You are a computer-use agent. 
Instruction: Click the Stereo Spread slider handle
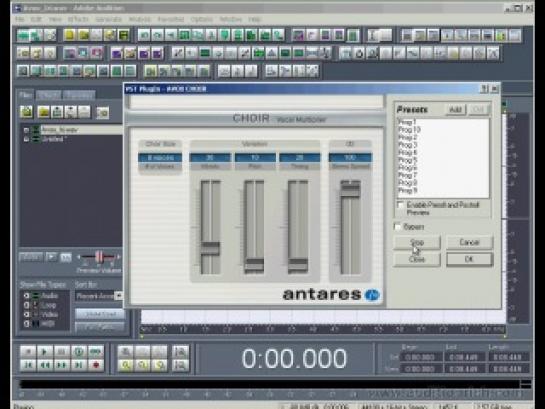[x=350, y=189]
